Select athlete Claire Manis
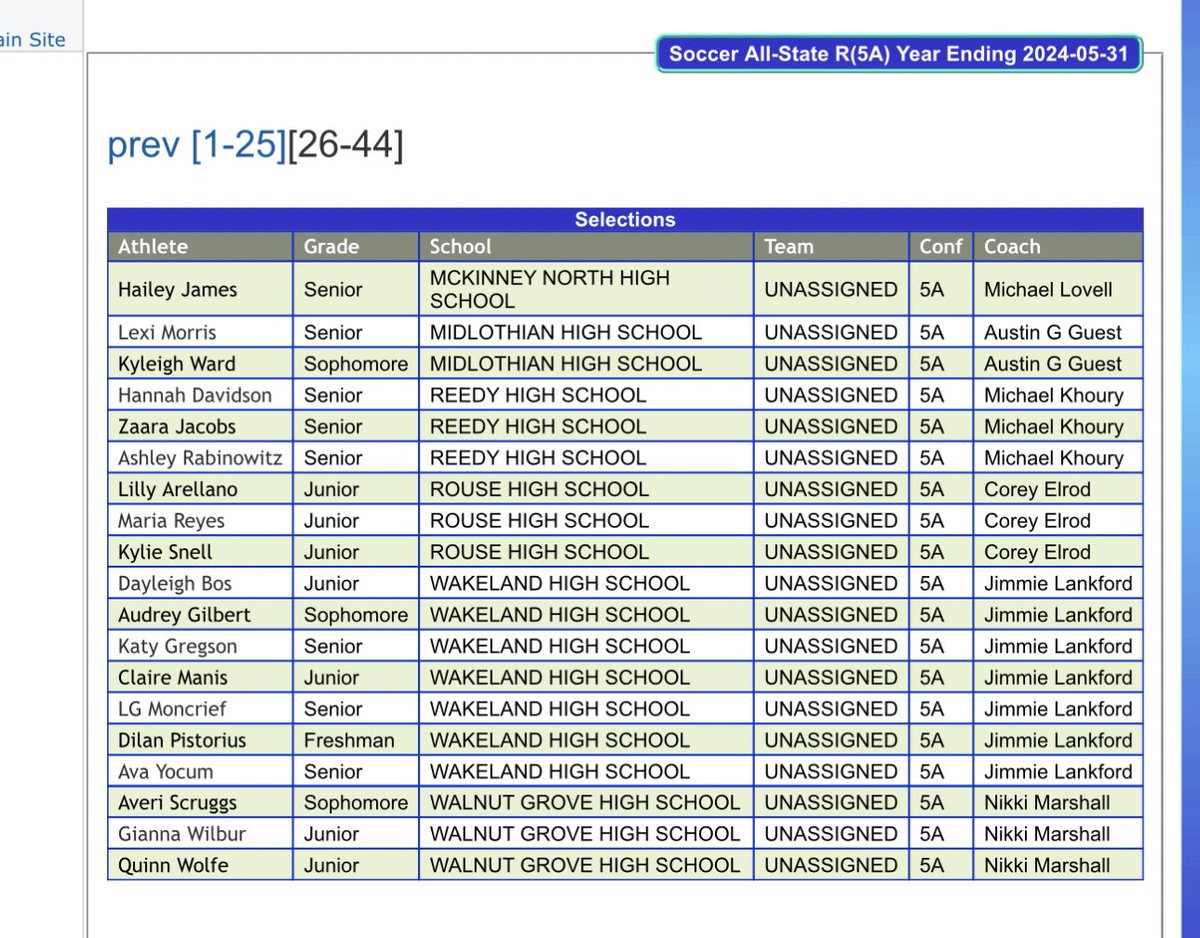 173,678
